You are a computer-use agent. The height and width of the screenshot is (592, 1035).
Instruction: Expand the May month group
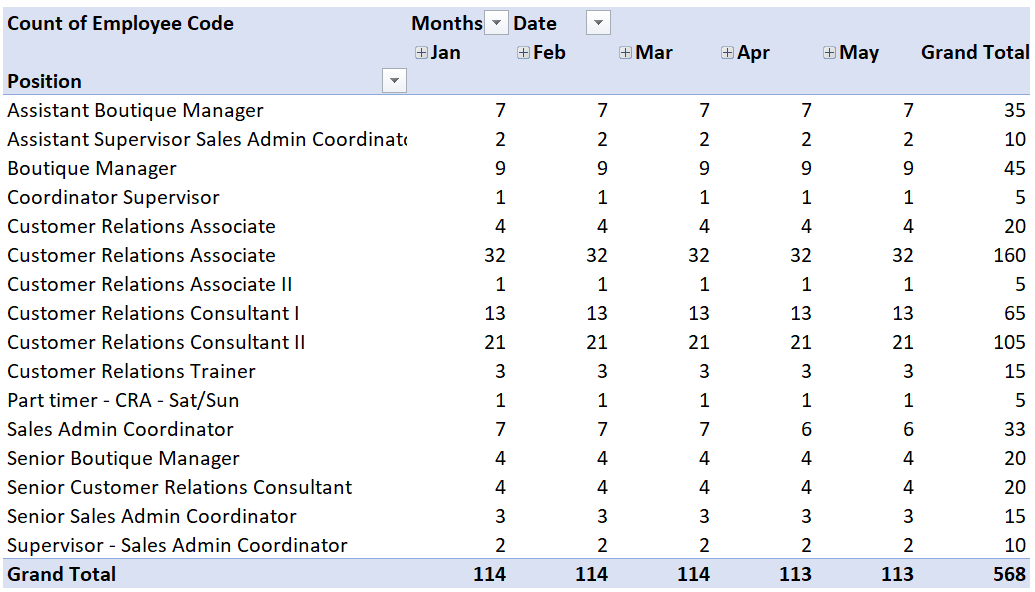tap(829, 53)
